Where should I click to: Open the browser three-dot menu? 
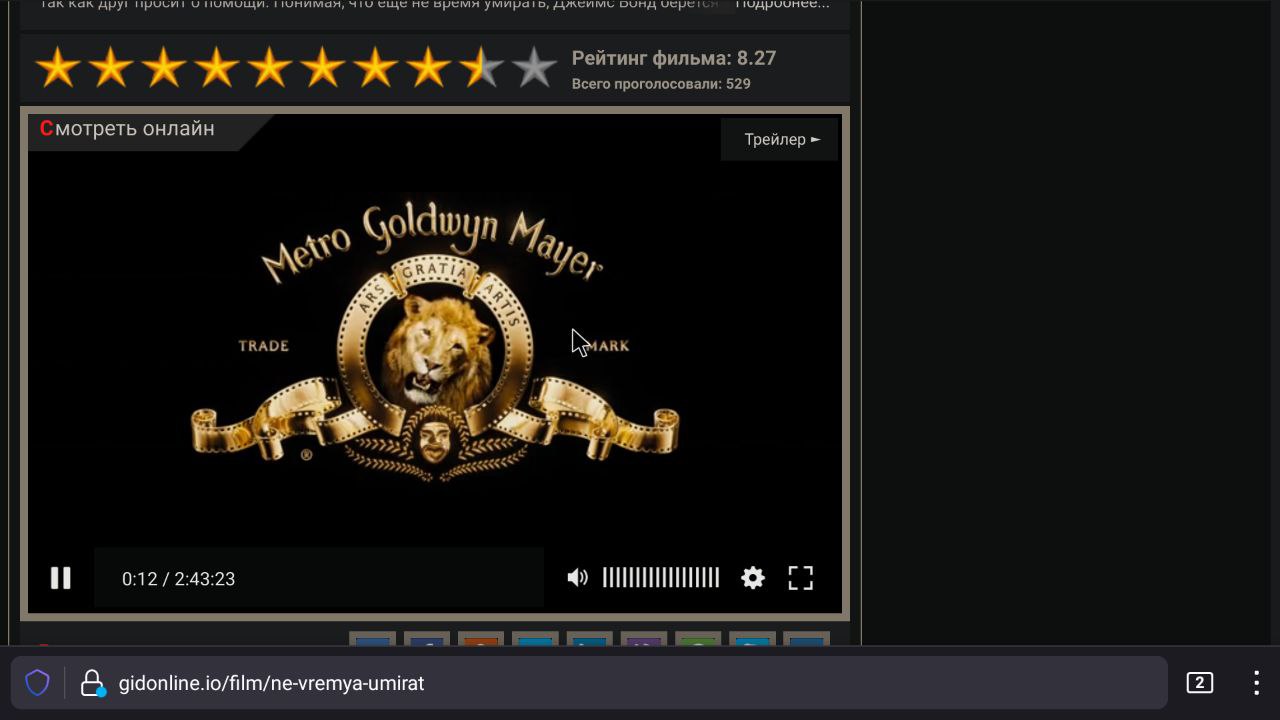click(x=1256, y=683)
